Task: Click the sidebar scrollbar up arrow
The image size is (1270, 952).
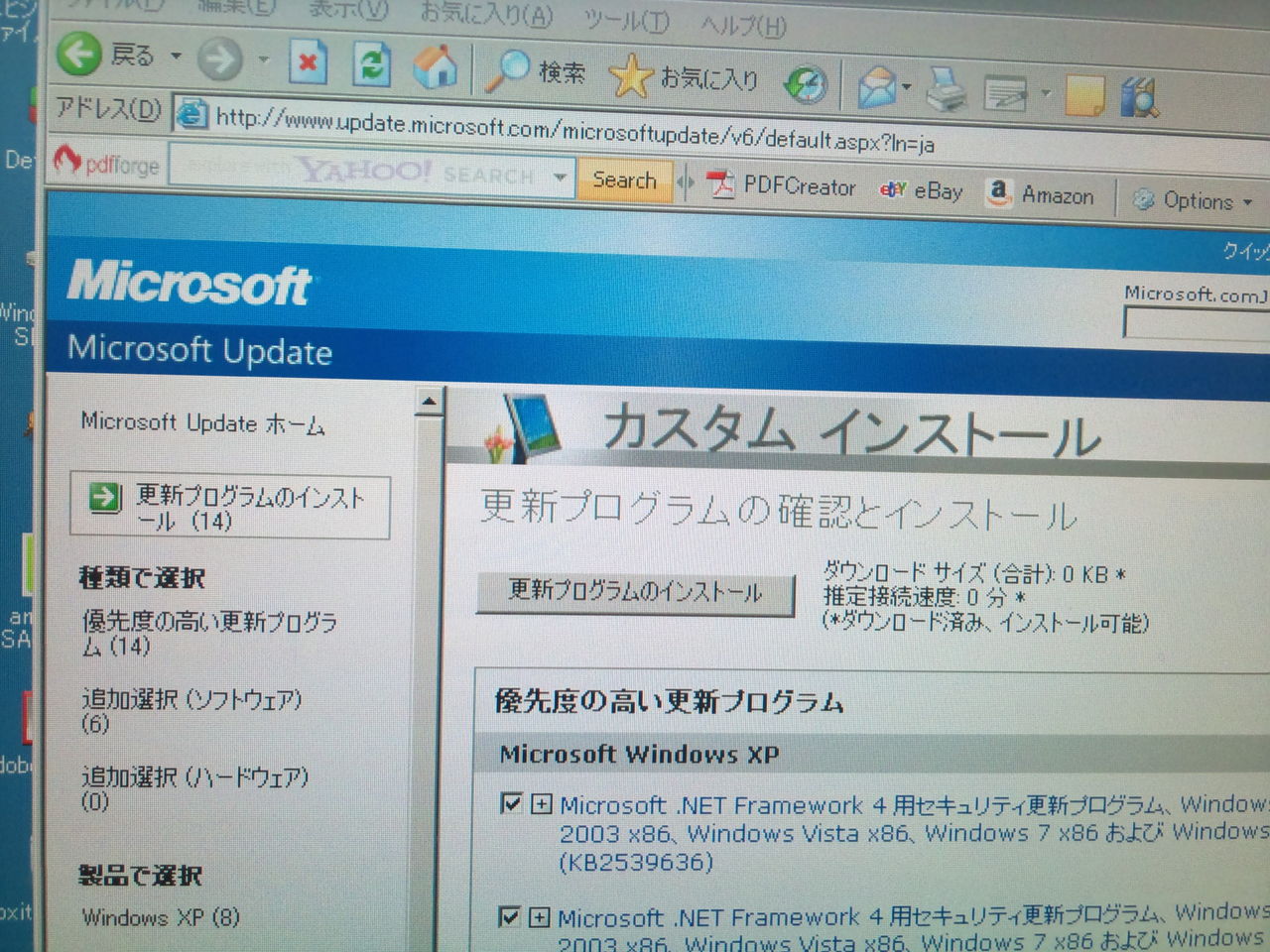Action: [429, 402]
